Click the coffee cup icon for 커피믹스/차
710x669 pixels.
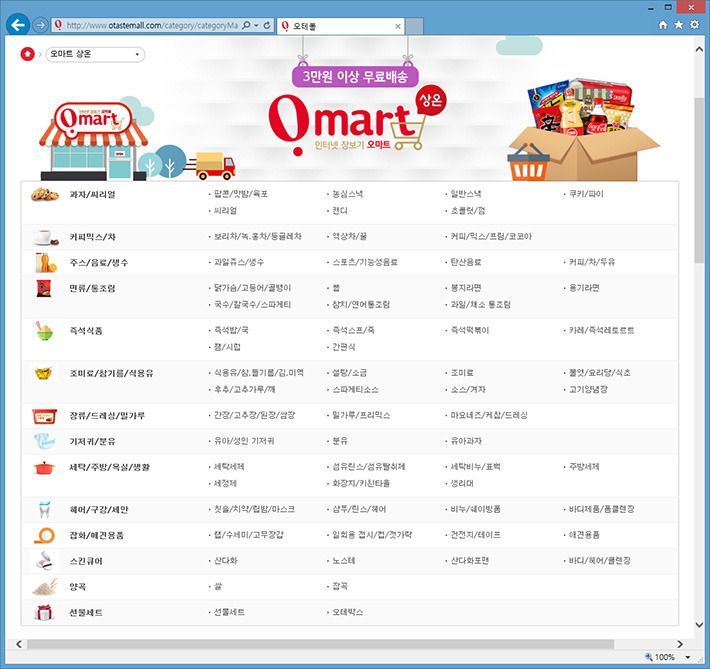tap(45, 237)
